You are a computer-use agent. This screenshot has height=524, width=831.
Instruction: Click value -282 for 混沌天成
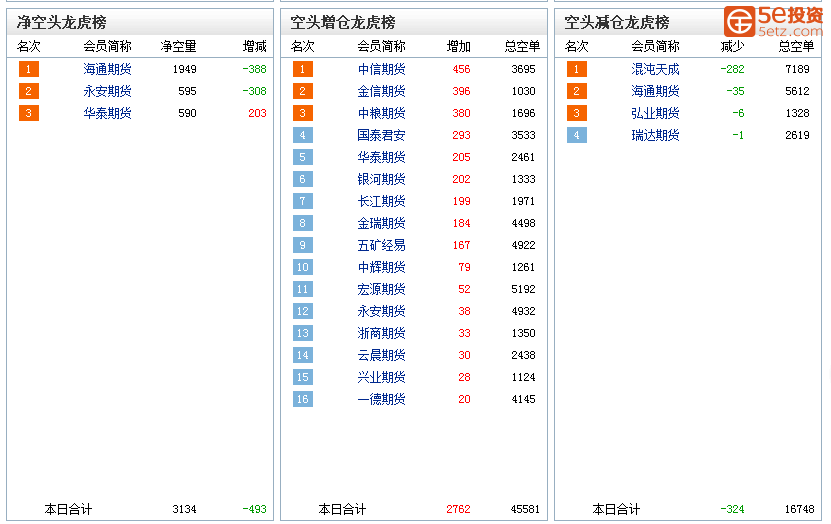point(732,69)
